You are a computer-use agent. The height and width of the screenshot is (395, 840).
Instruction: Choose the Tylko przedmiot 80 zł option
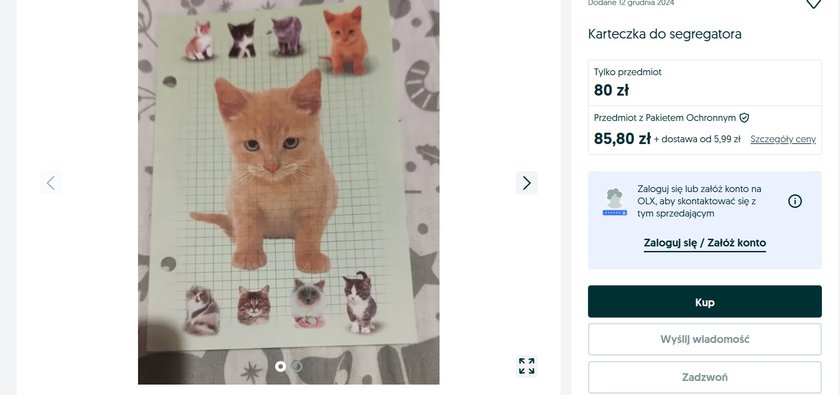click(704, 83)
